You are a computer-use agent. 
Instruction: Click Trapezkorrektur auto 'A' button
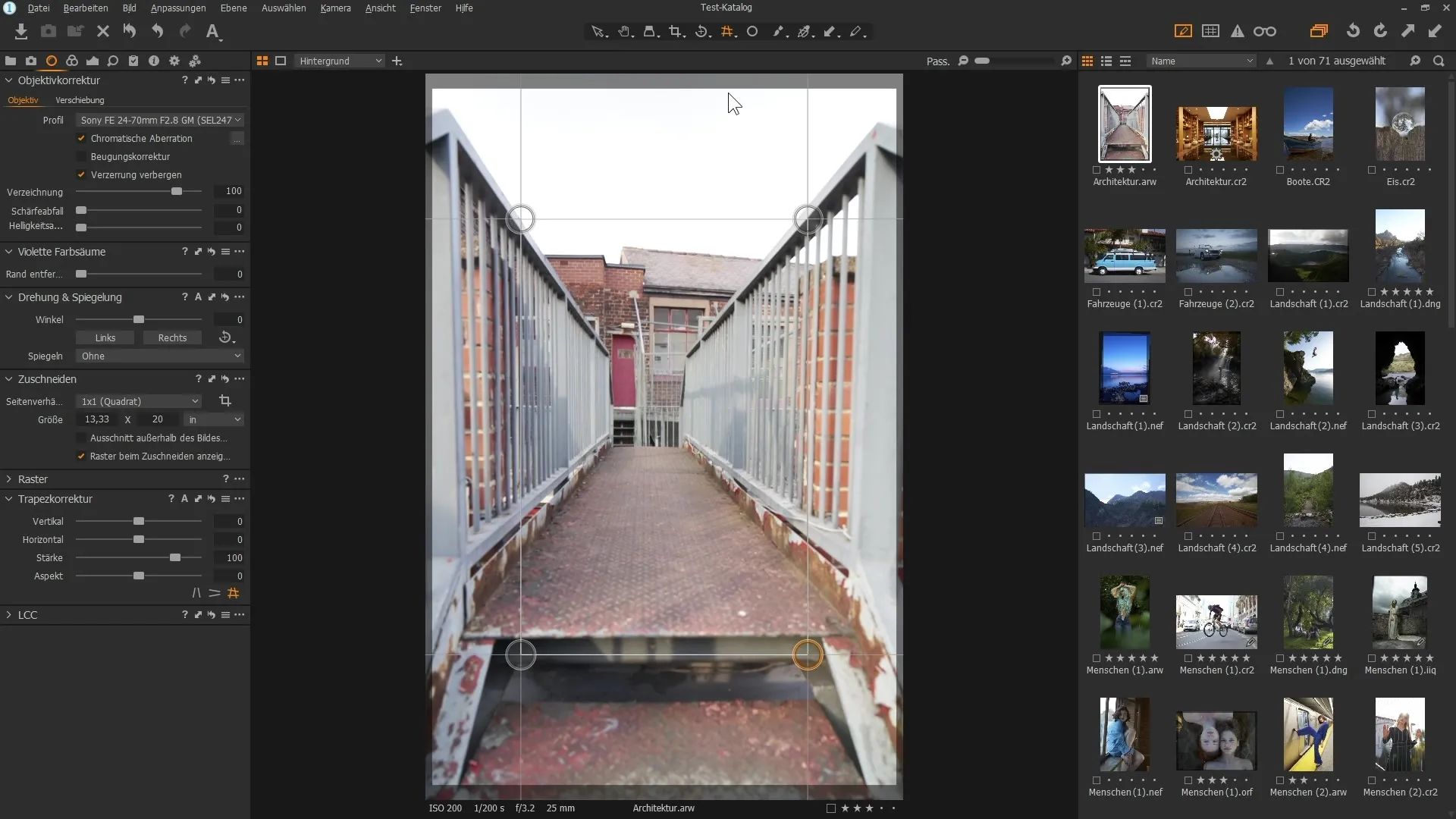184,499
